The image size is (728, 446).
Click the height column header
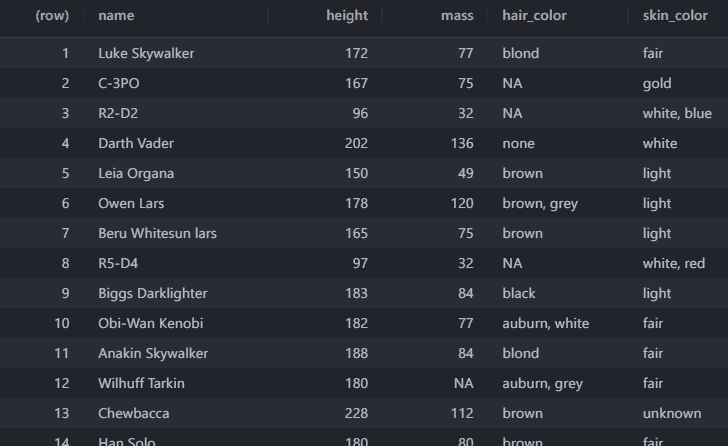point(346,15)
